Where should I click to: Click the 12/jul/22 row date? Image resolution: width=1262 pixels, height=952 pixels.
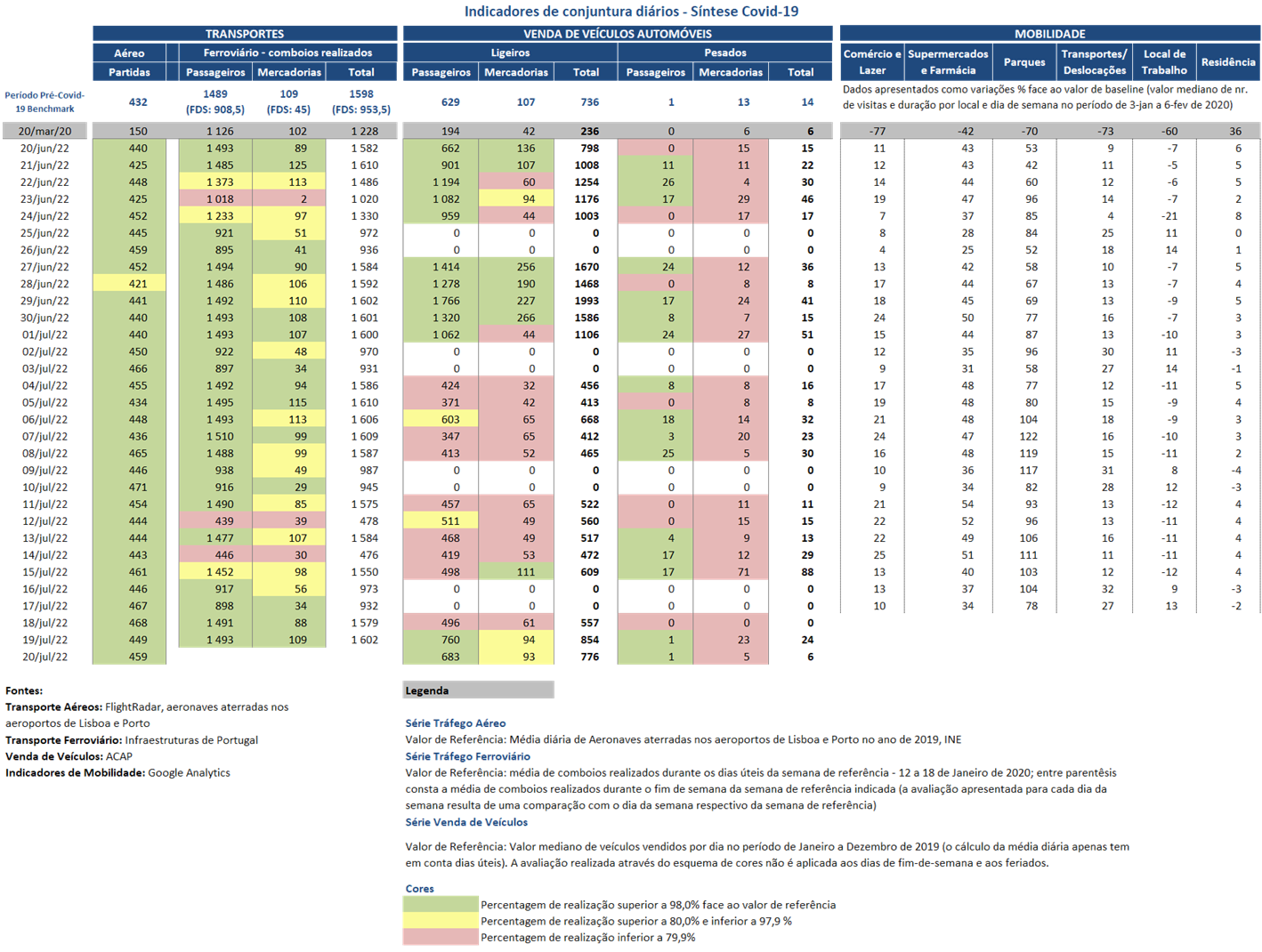click(x=44, y=520)
